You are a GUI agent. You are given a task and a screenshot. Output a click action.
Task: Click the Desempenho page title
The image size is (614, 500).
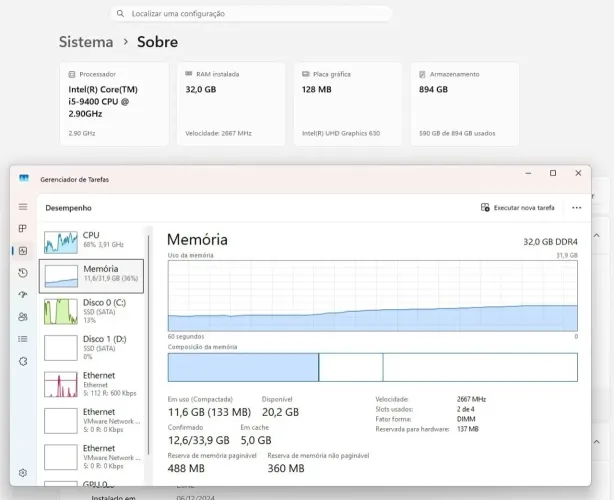pyautogui.click(x=69, y=208)
